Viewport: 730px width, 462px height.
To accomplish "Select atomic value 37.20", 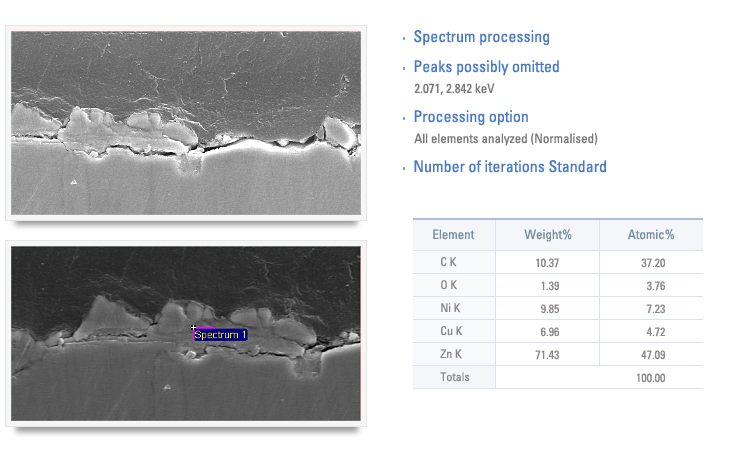I will pyautogui.click(x=653, y=263).
